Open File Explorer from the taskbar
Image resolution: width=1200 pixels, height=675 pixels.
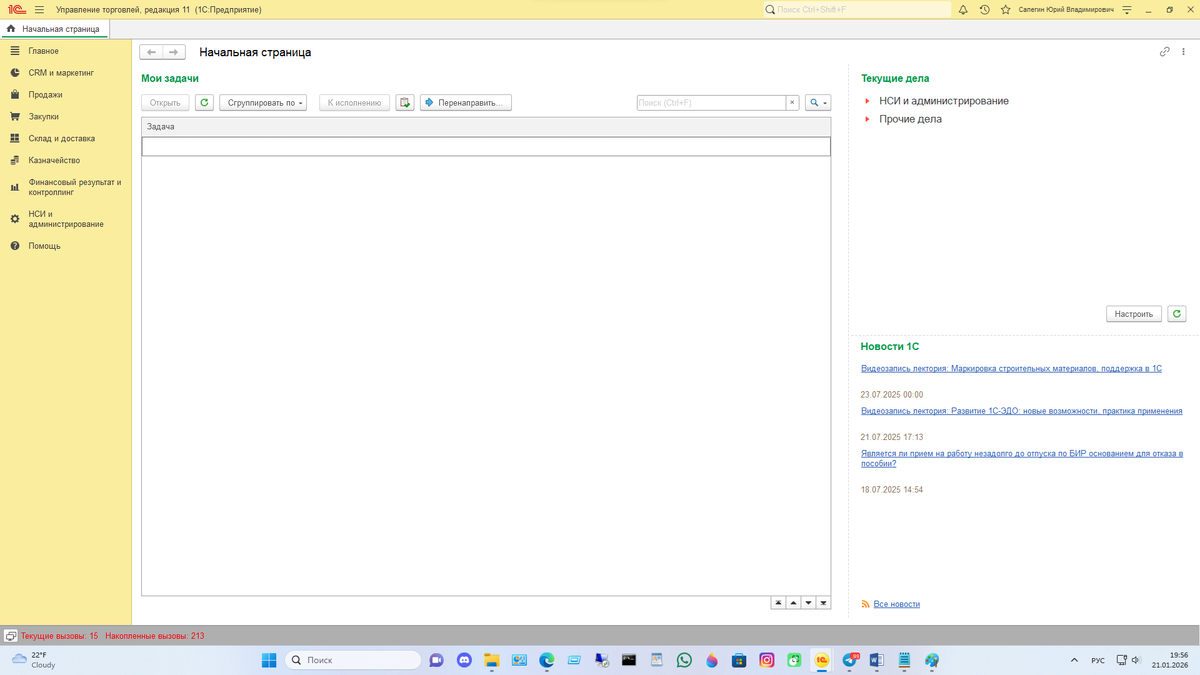(x=492, y=660)
